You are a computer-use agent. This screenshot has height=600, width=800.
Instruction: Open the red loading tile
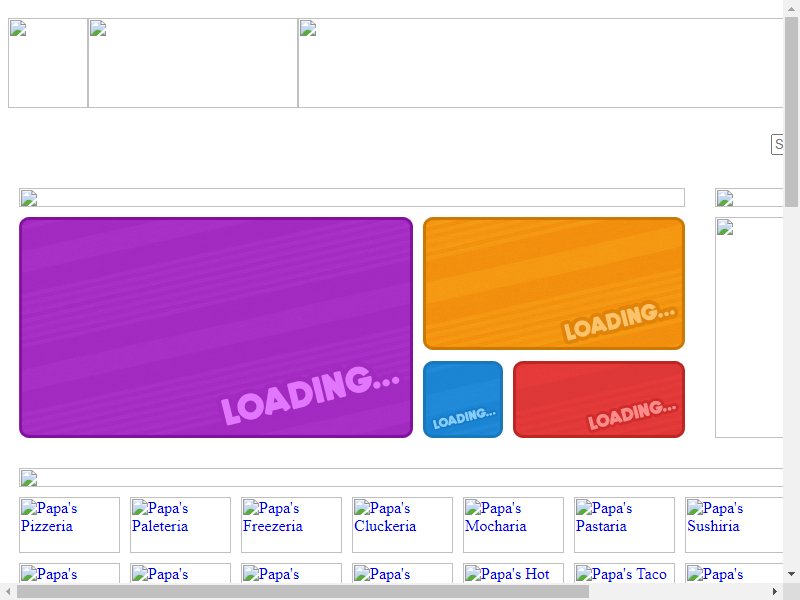[x=599, y=399]
